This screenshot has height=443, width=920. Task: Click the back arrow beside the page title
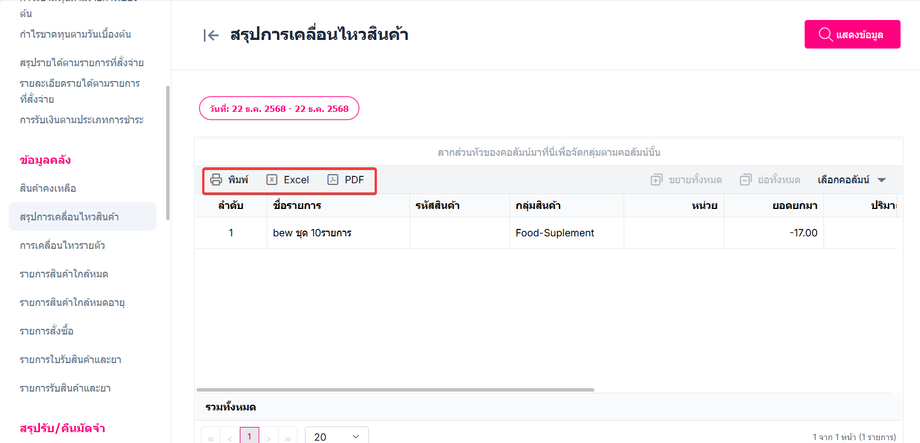[211, 36]
